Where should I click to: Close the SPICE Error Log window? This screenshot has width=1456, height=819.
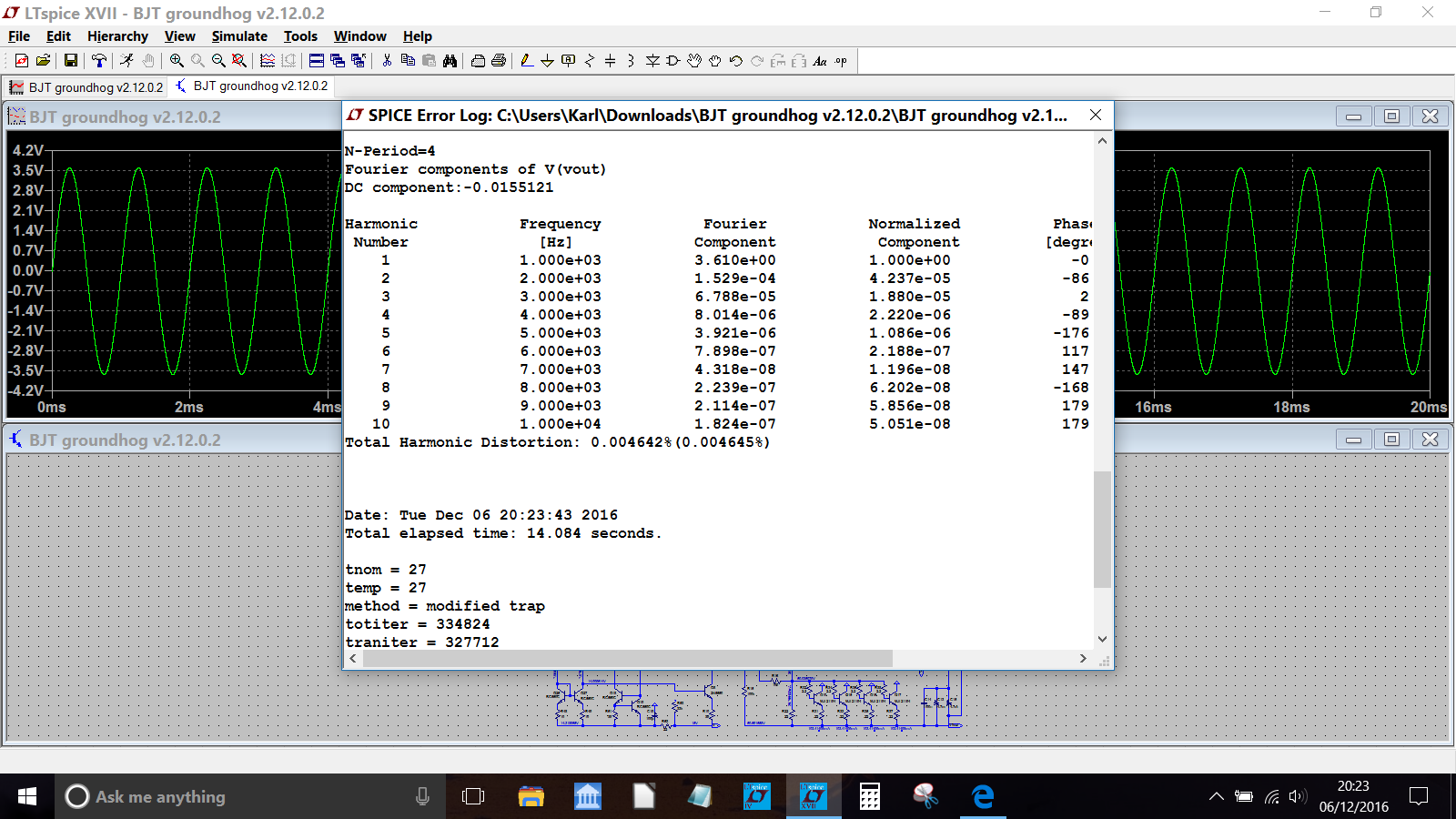tap(1096, 115)
